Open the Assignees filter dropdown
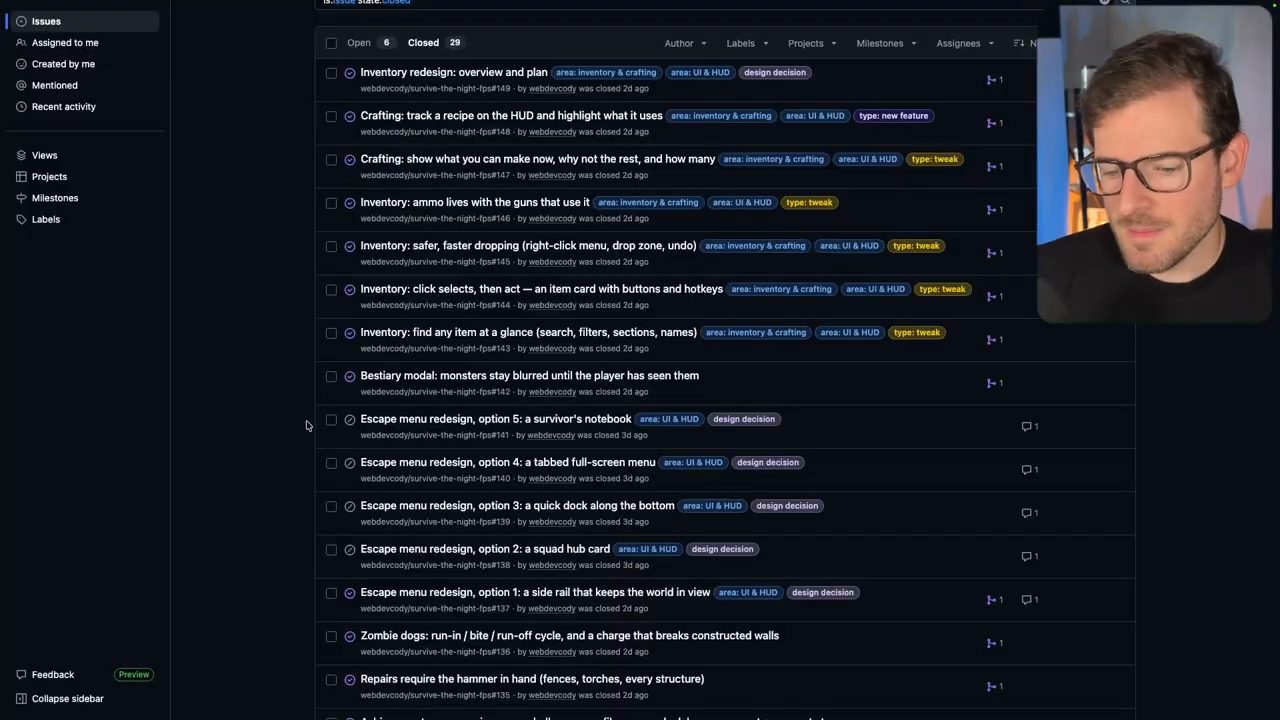 965,43
